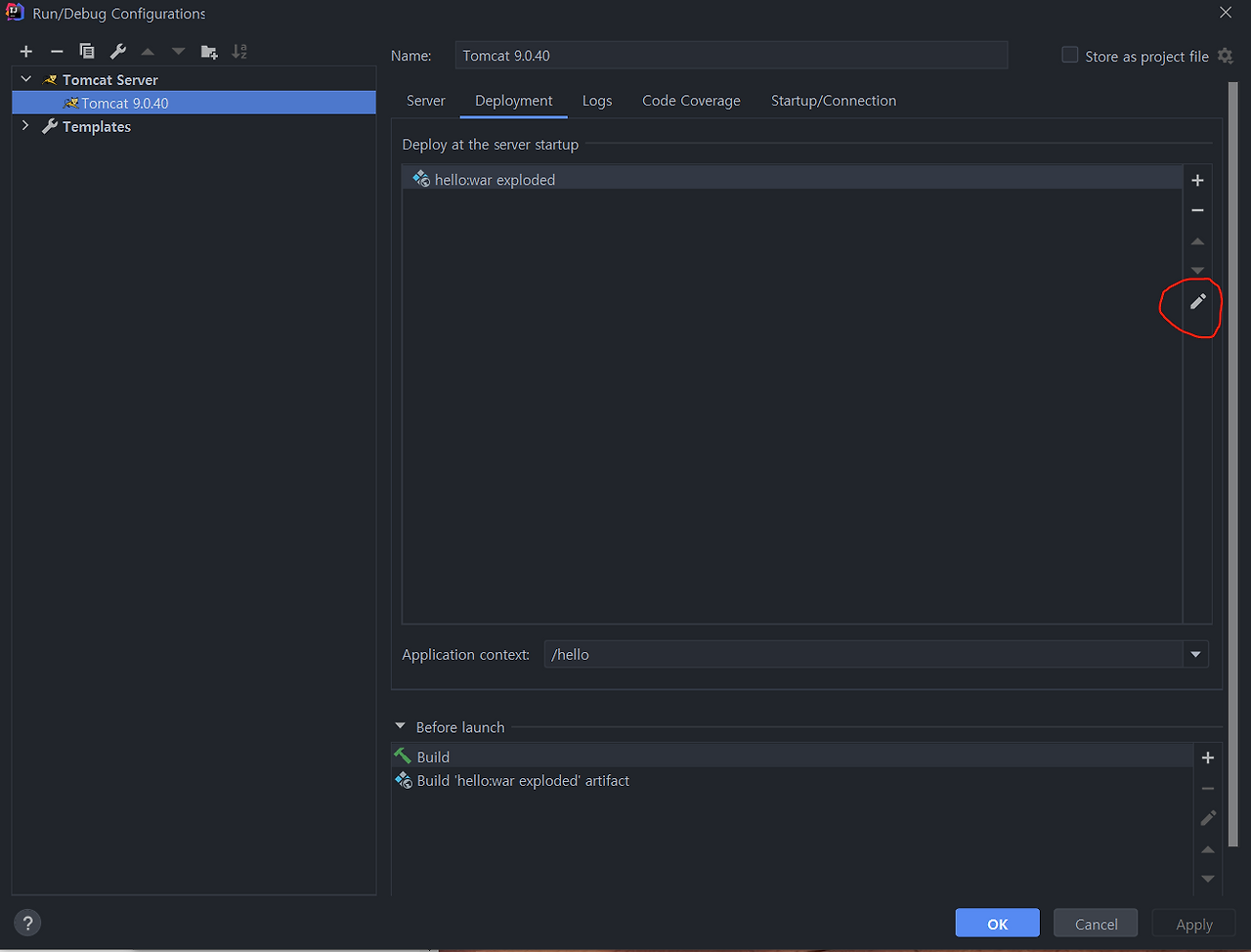Open the Startup/Connection tab

(x=834, y=101)
